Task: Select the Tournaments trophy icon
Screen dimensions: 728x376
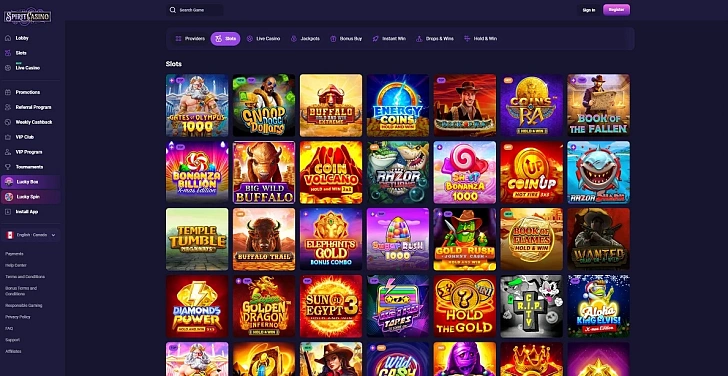Action: coord(7,167)
